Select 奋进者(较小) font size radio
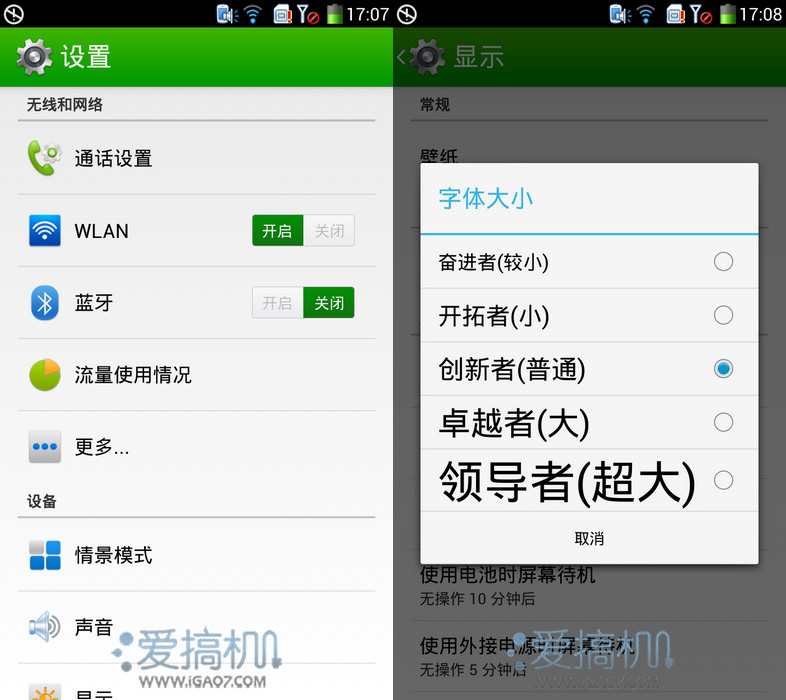The height and width of the screenshot is (700, 786). pos(723,262)
